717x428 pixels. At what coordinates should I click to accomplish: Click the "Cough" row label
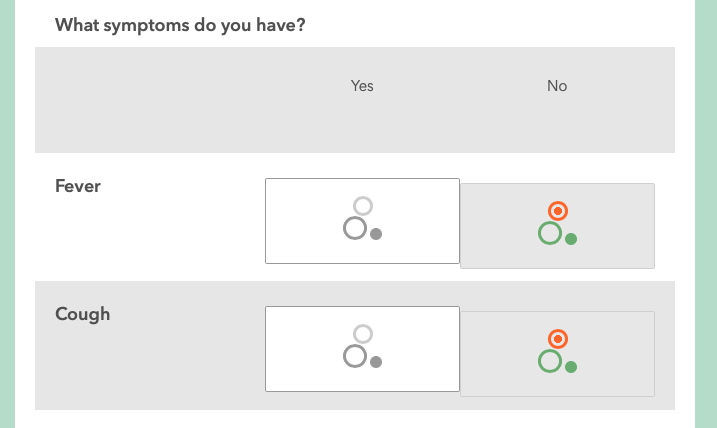[x=82, y=314]
